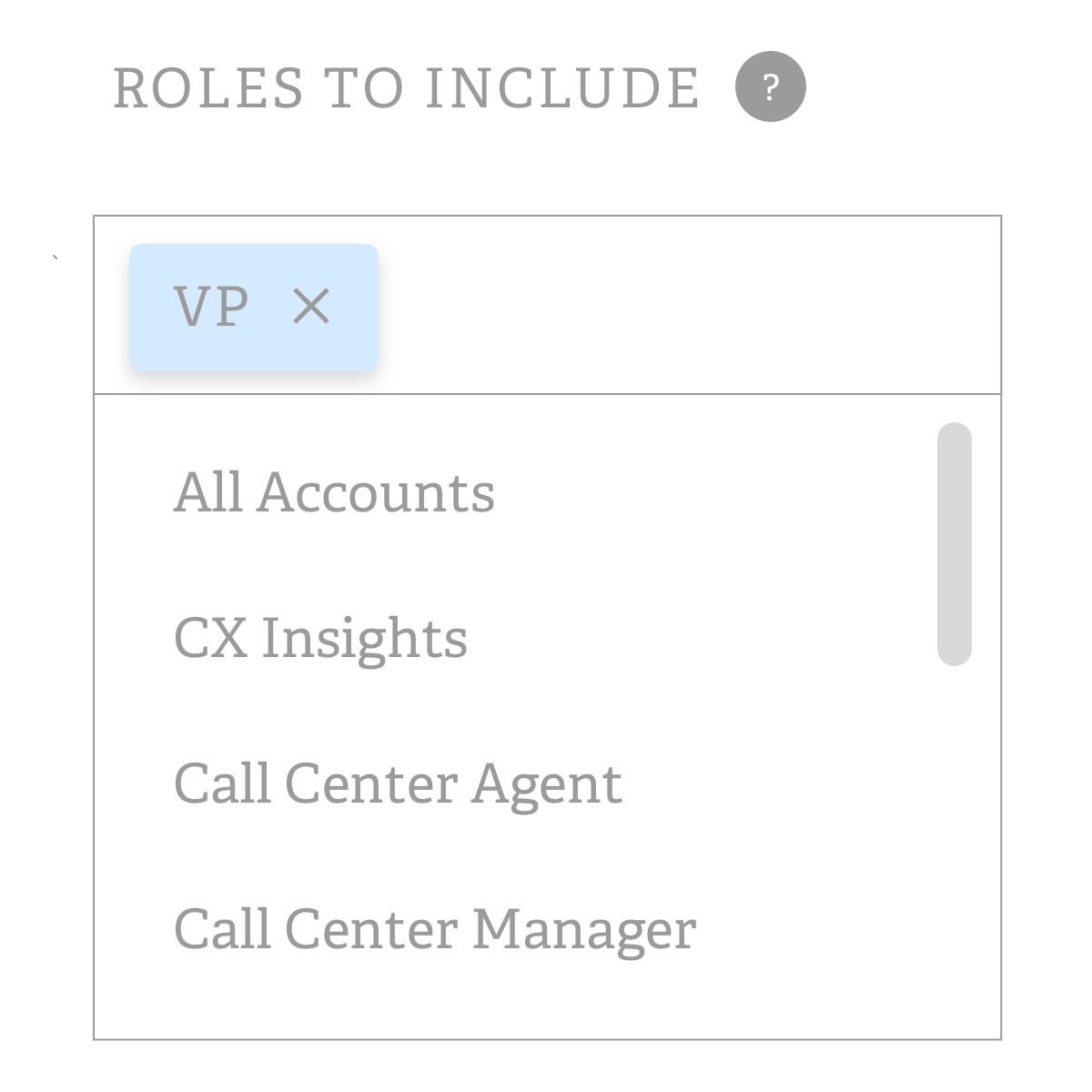
Task: Focus the role multi-select field beside VP
Action: (x=682, y=307)
